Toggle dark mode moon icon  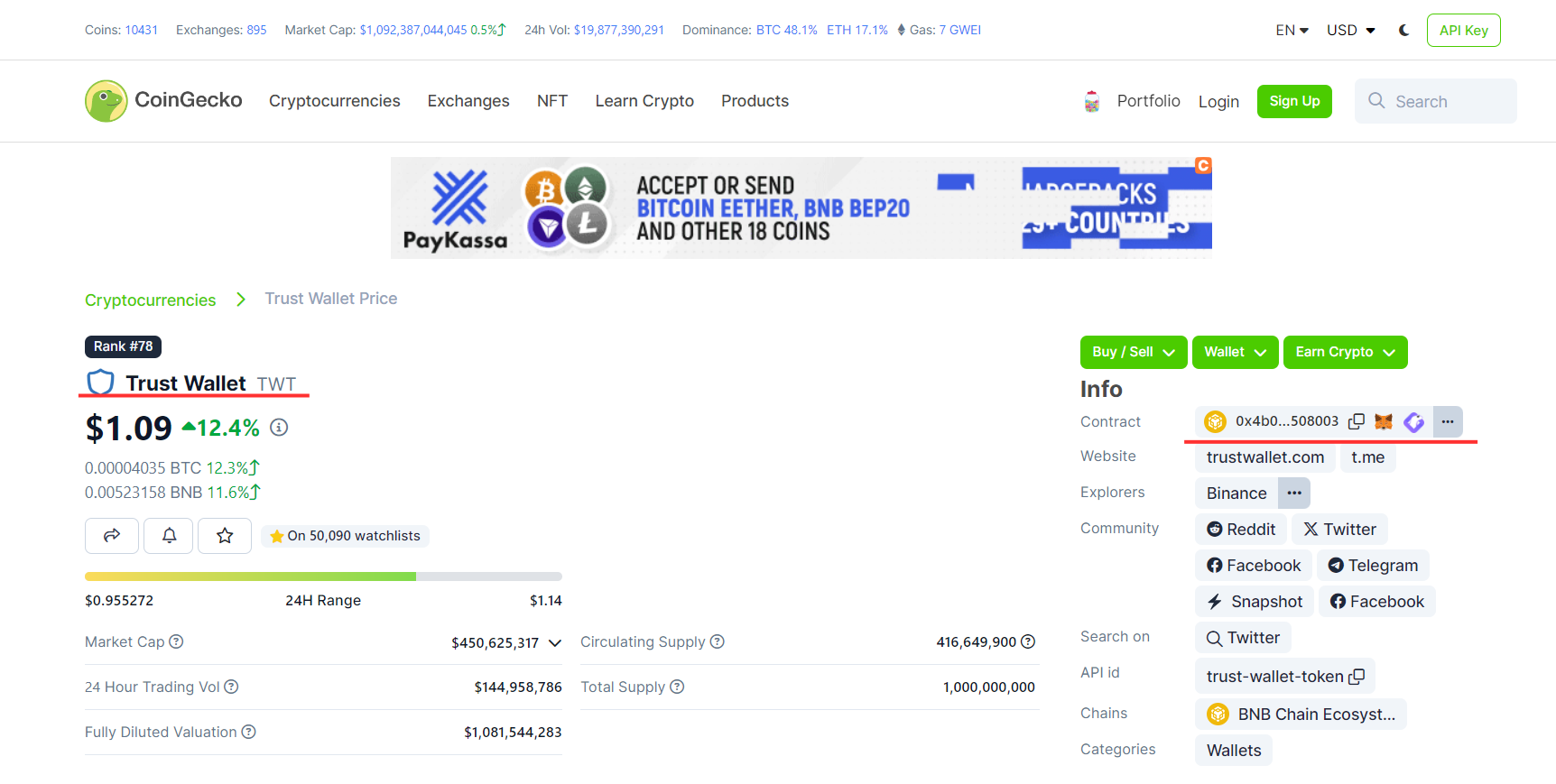click(x=1404, y=30)
